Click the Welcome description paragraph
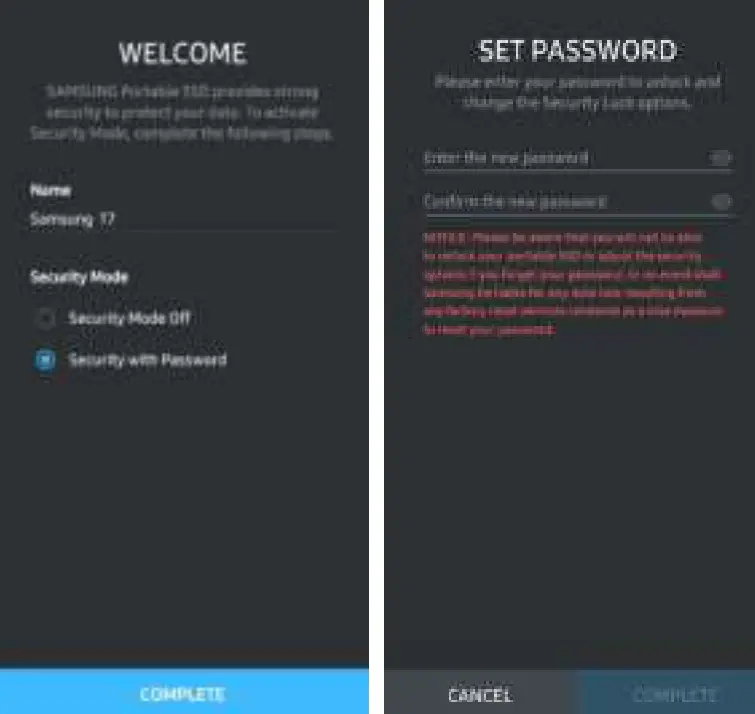Viewport: 755px width, 714px height. click(182, 112)
